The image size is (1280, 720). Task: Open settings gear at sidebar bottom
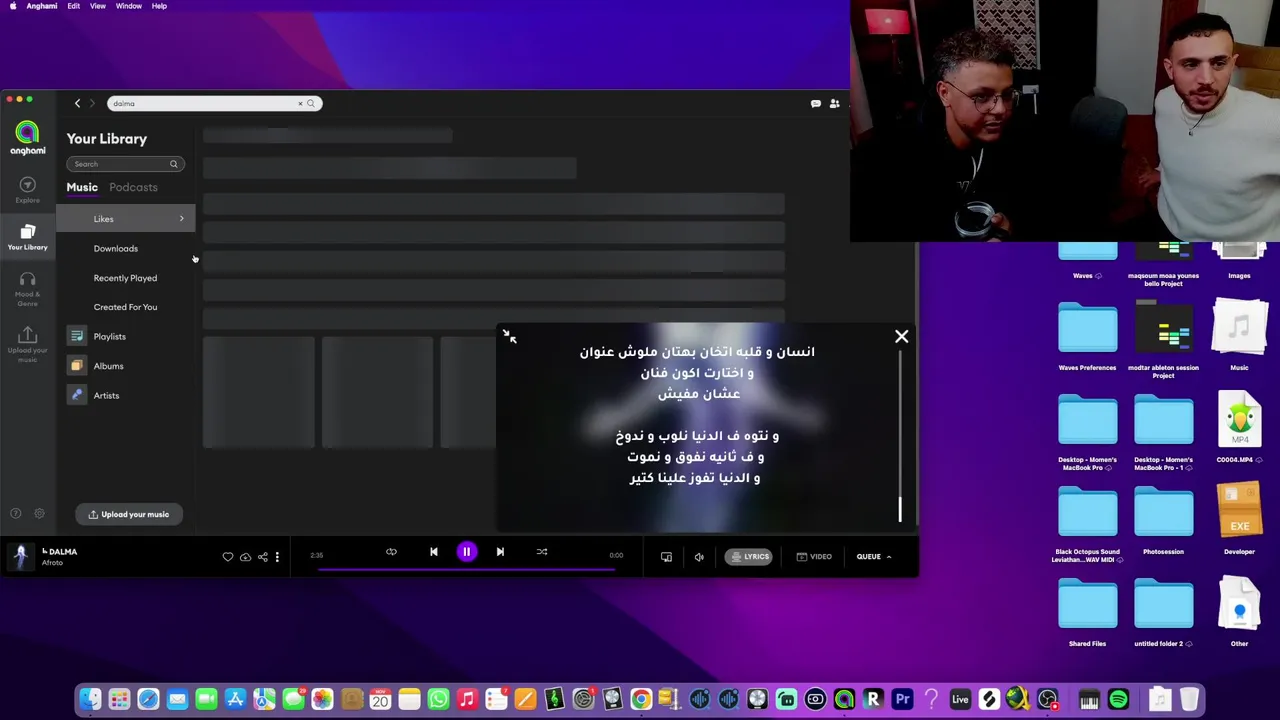pyautogui.click(x=39, y=514)
